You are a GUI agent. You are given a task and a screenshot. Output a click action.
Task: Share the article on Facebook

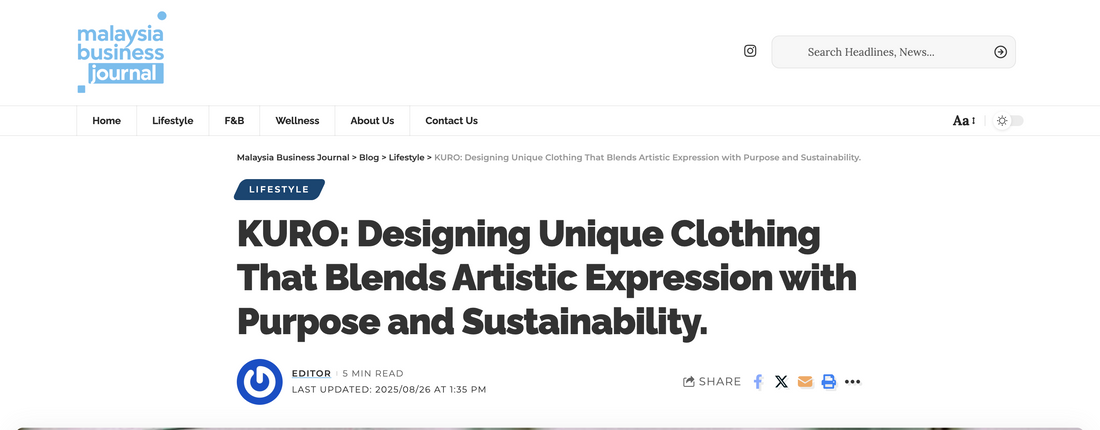(x=758, y=382)
